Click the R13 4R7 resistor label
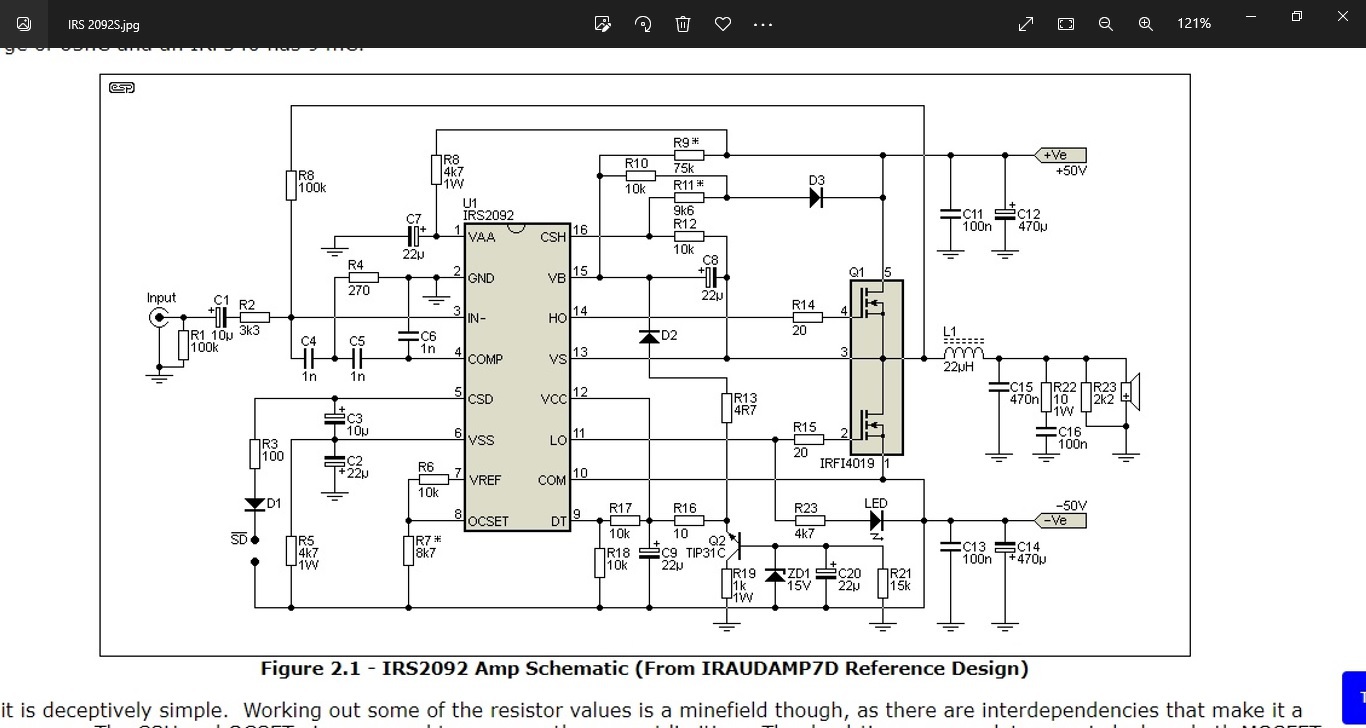The height and width of the screenshot is (728, 1366). pos(745,404)
